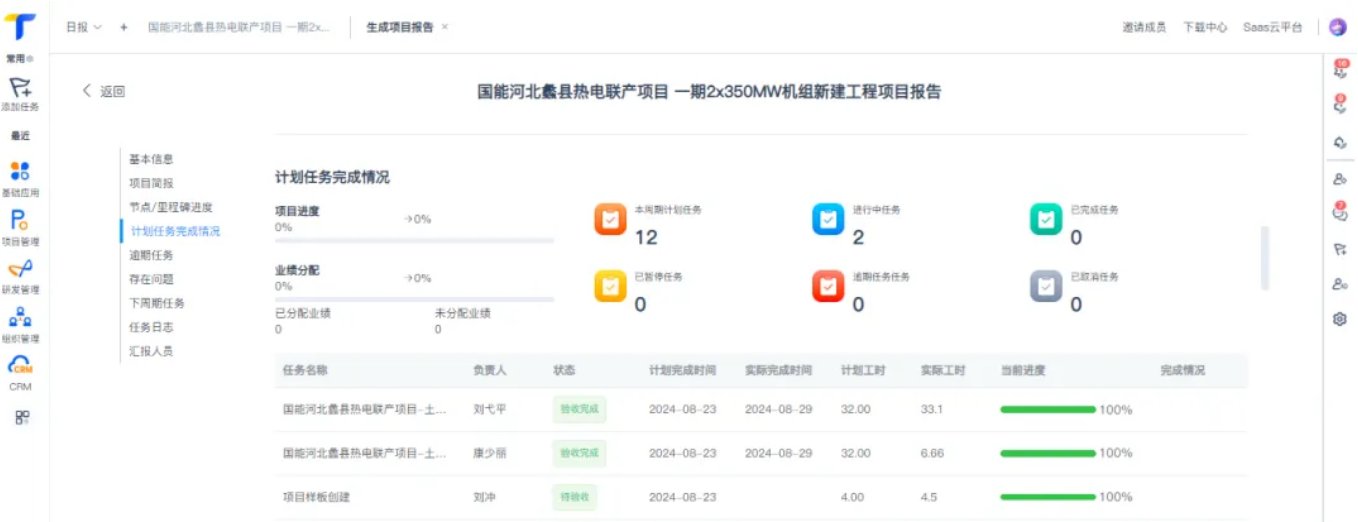Jump to 节点/里程碑进度 section
Image resolution: width=1358 pixels, height=522 pixels.
click(x=171, y=207)
